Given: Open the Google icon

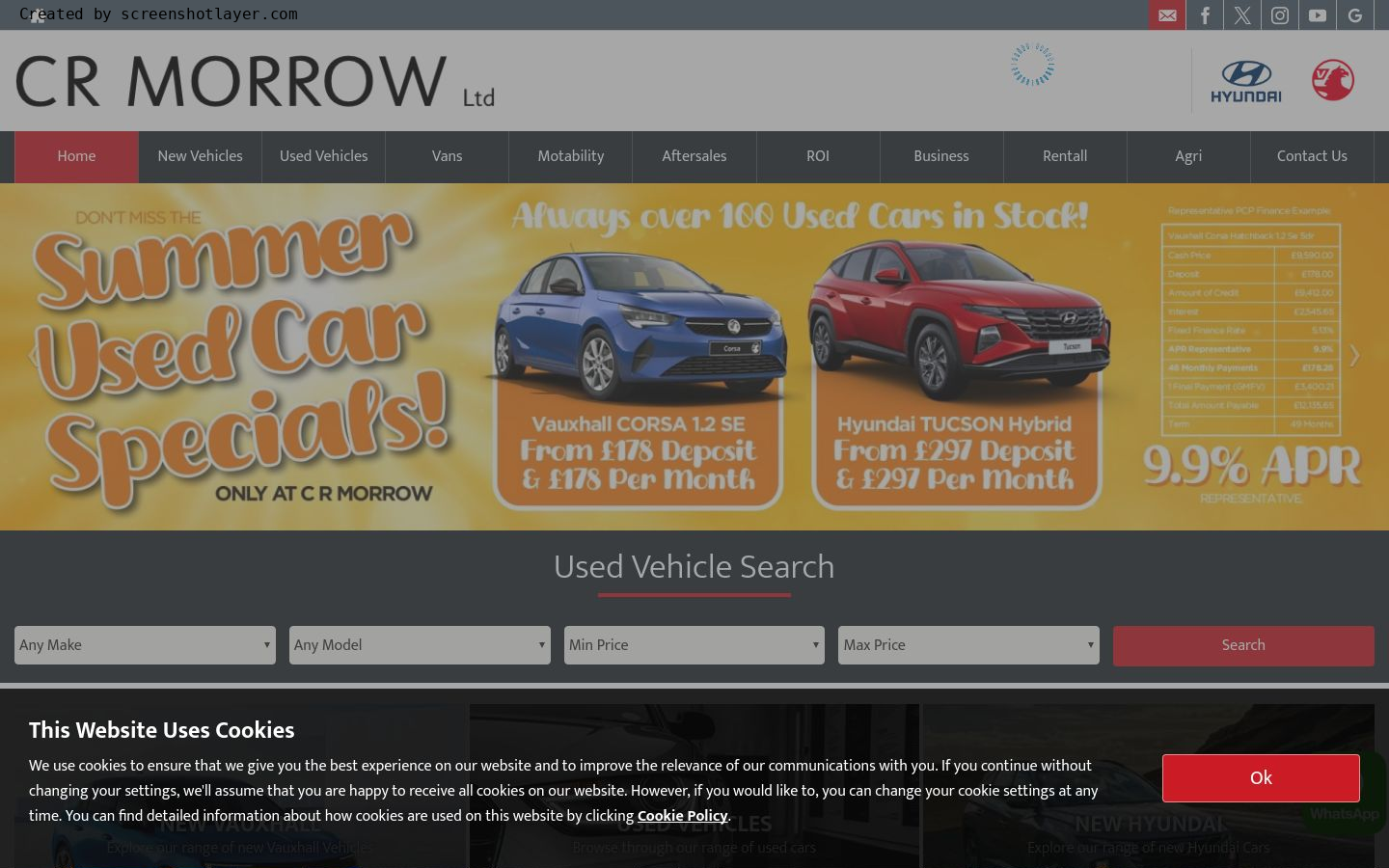Looking at the screenshot, I should tap(1355, 15).
